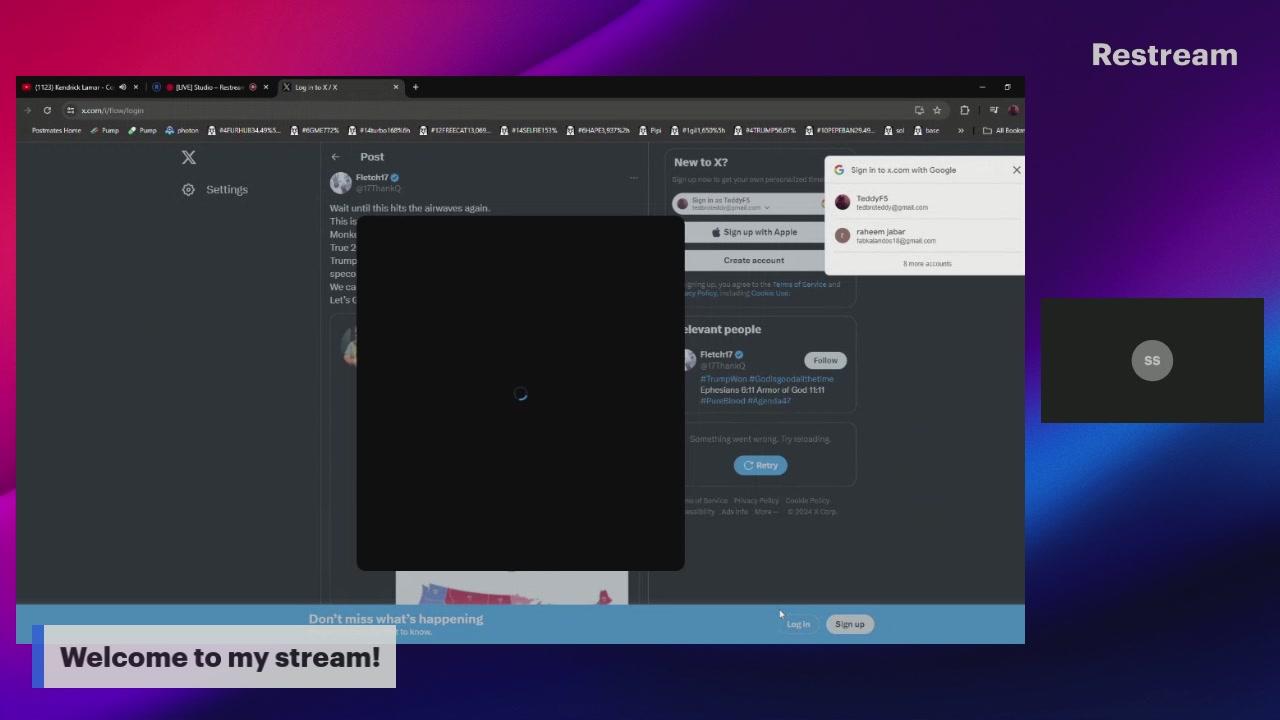Image resolution: width=1280 pixels, height=720 pixels.
Task: Close the Log in to X tab
Action: (396, 87)
